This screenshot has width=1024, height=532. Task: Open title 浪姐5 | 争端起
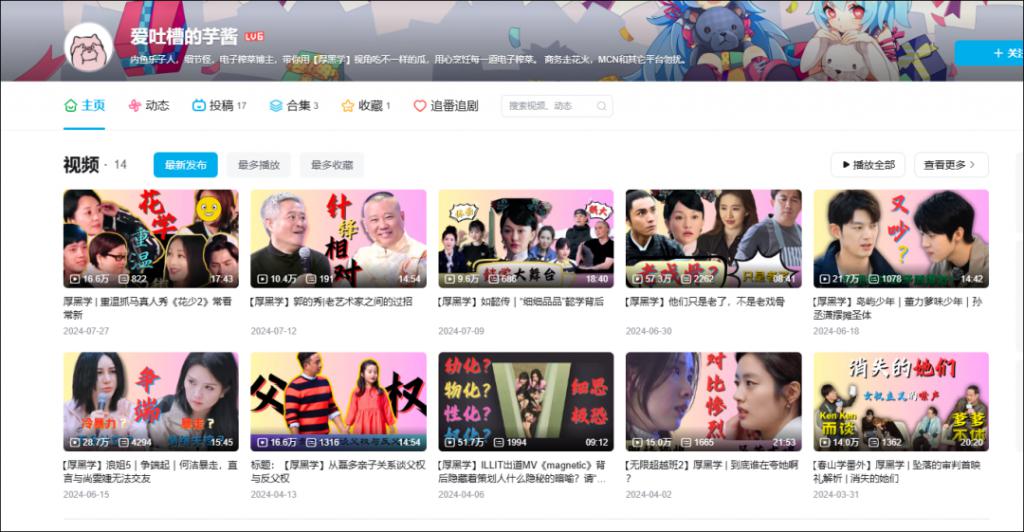151,471
